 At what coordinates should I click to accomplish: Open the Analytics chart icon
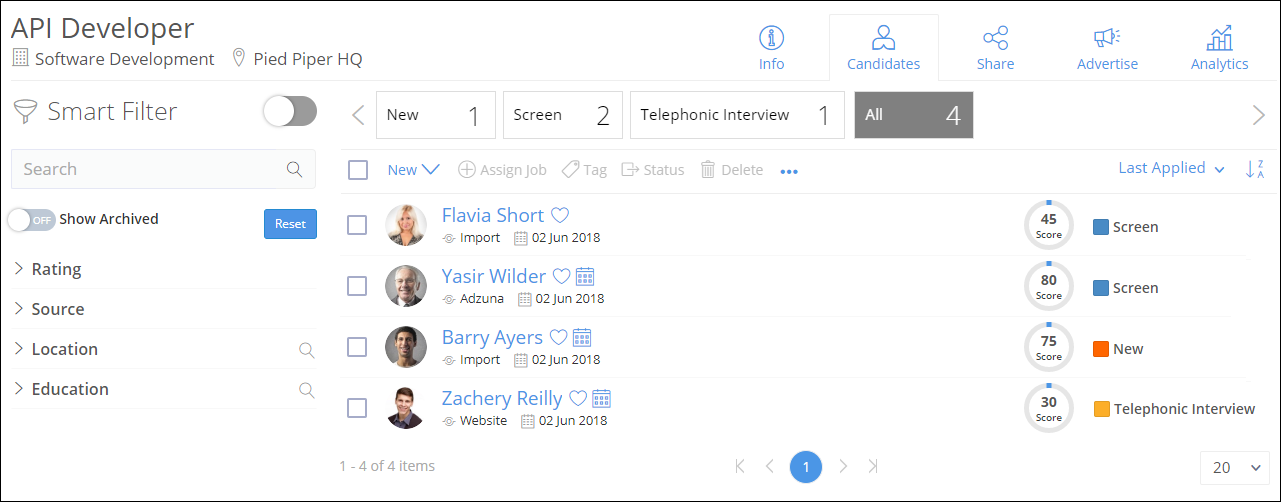(1219, 39)
